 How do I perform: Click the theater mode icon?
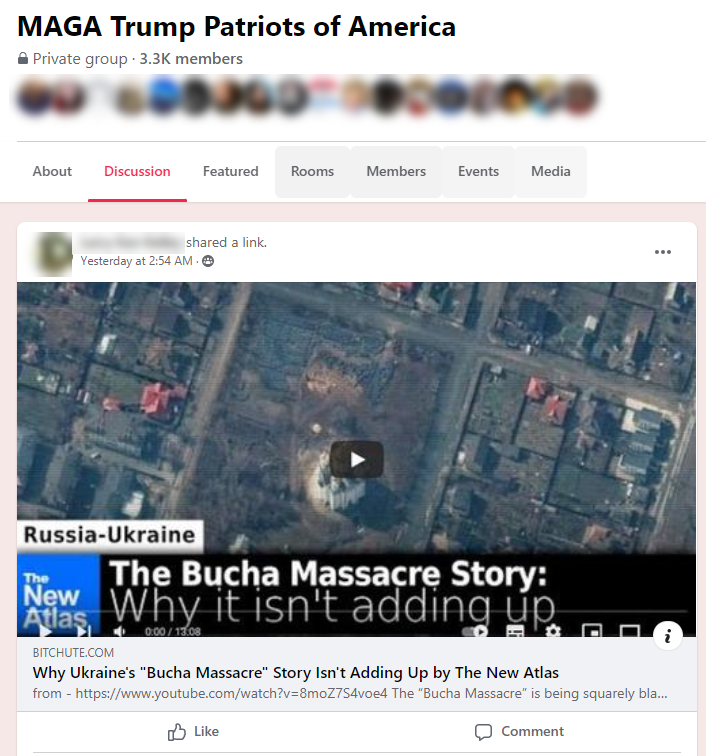(x=630, y=631)
